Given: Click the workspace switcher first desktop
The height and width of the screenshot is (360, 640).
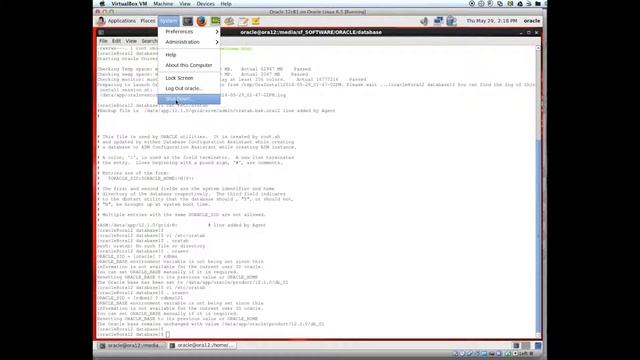Looking at the screenshot, I should [x=516, y=346].
